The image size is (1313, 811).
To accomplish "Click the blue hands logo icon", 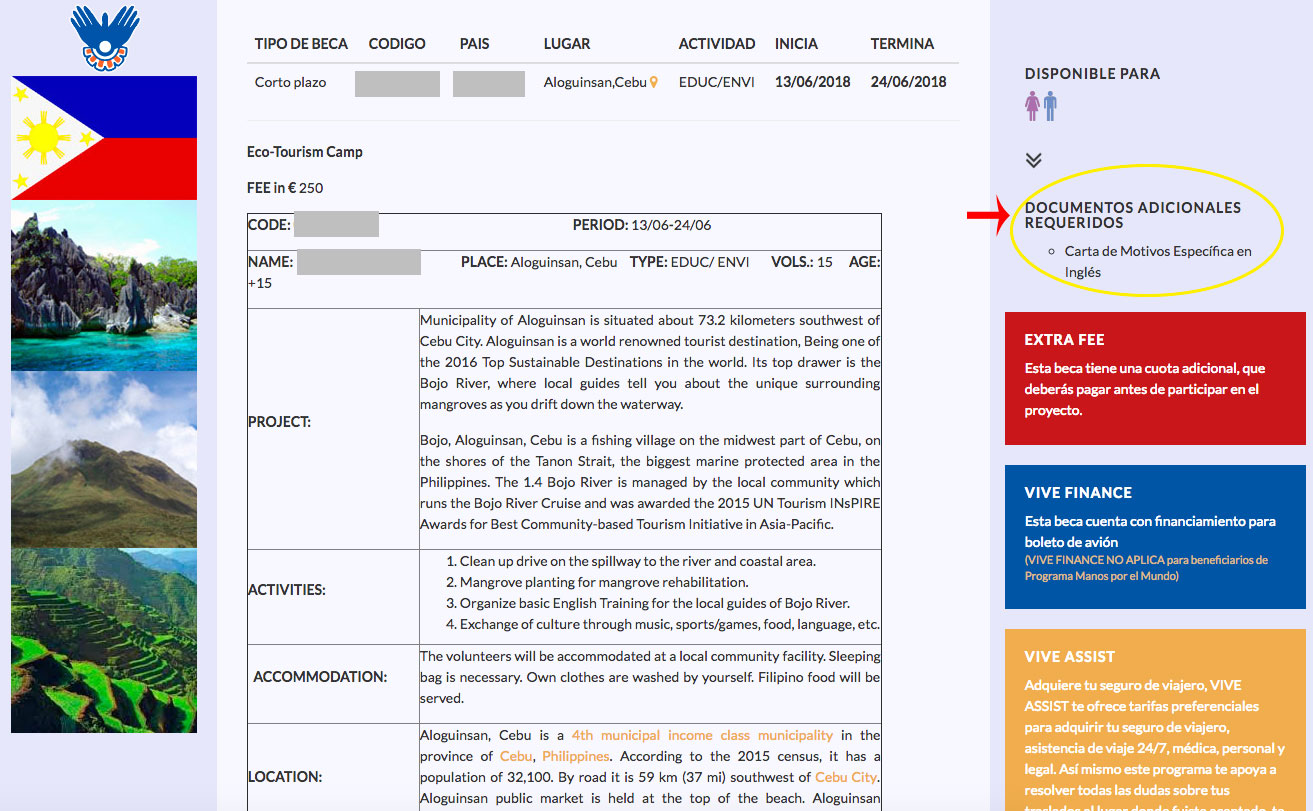I will (x=105, y=38).
